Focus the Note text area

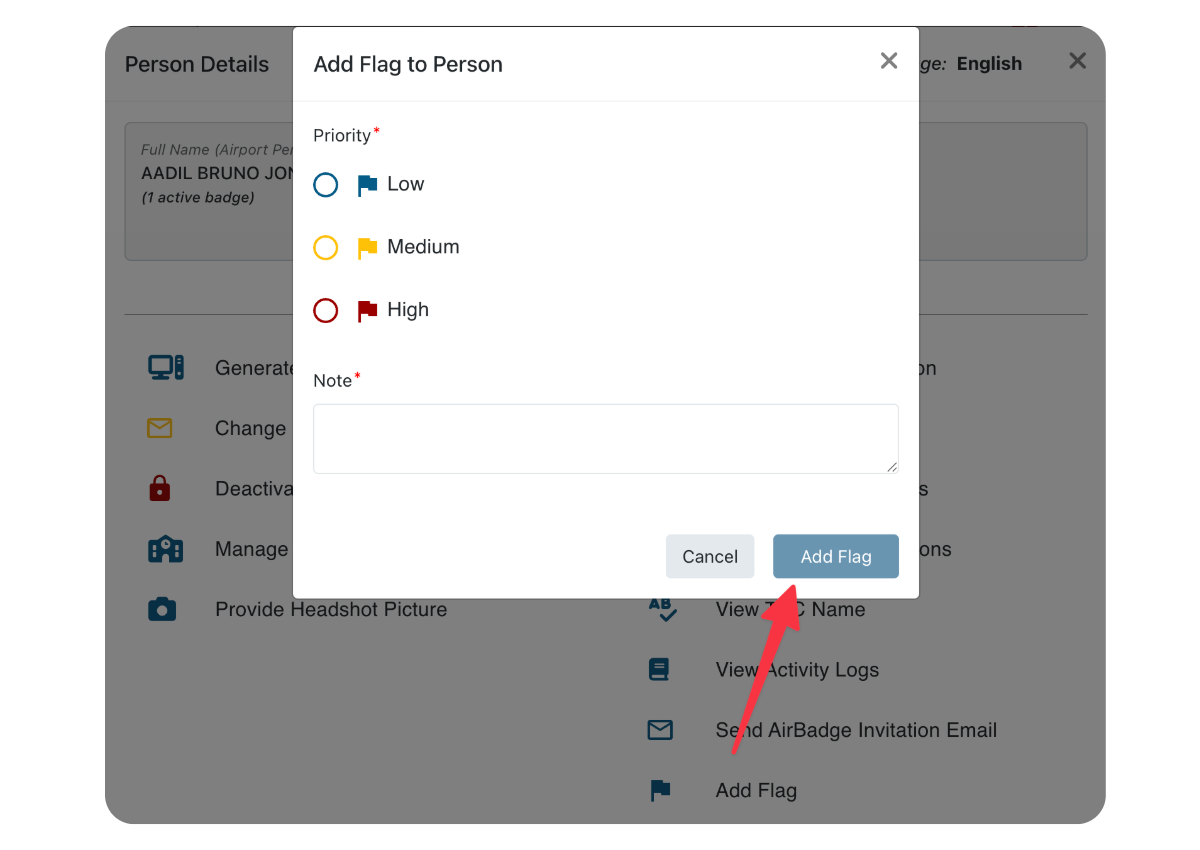pos(605,438)
